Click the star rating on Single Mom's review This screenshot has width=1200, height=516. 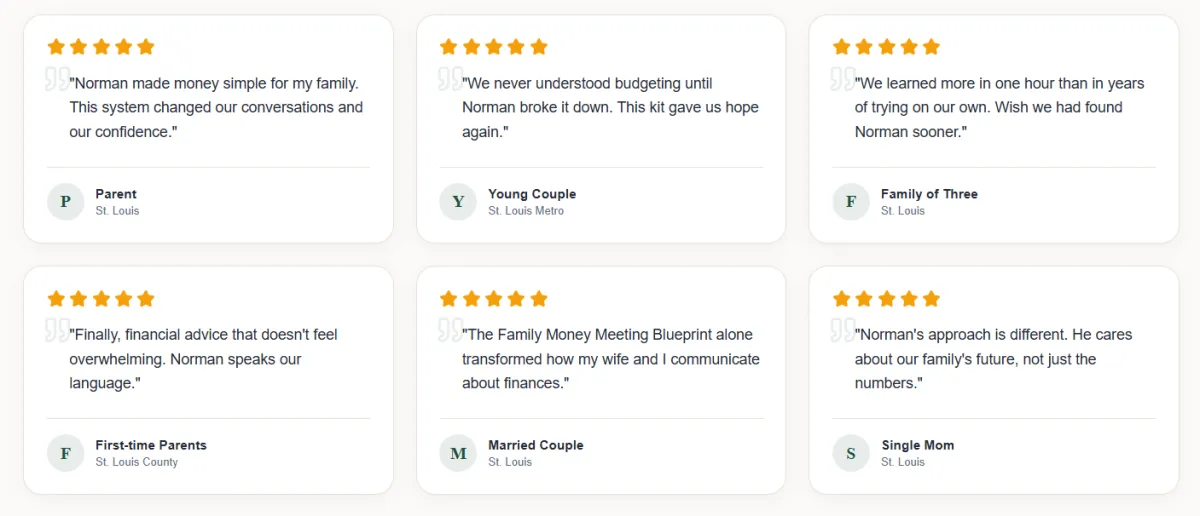(887, 298)
